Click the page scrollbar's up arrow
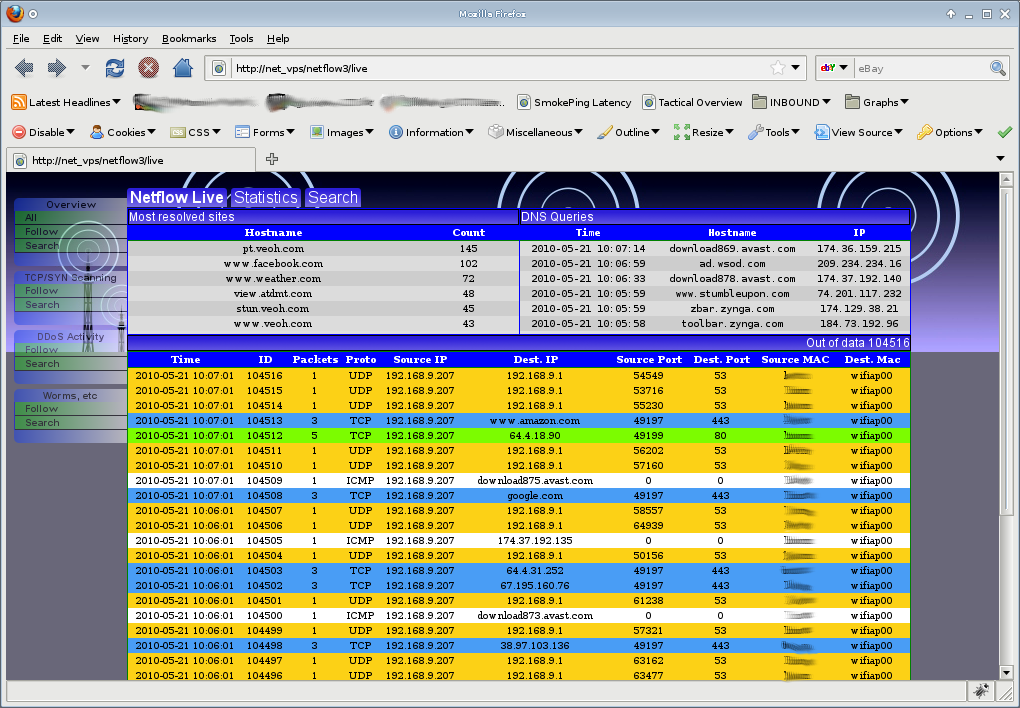This screenshot has height=708, width=1020. click(x=1006, y=179)
